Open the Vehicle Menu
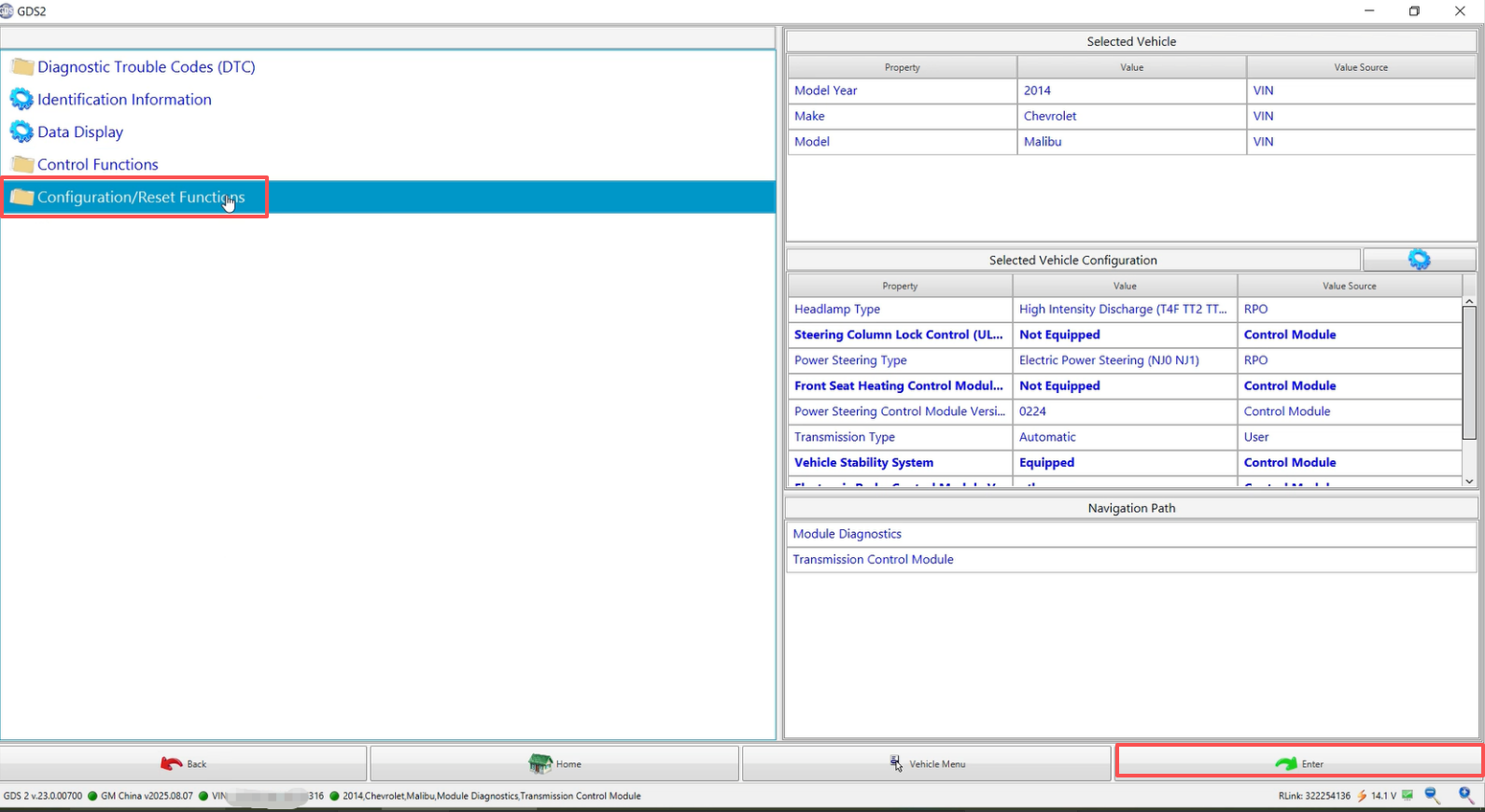Image resolution: width=1485 pixels, height=812 pixels. pyautogui.click(x=926, y=763)
